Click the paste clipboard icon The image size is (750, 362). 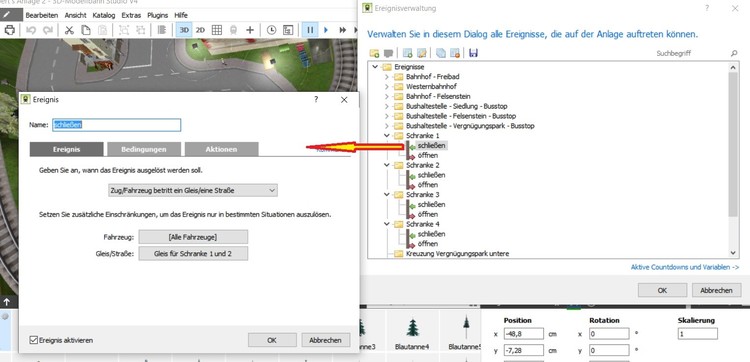click(102, 30)
